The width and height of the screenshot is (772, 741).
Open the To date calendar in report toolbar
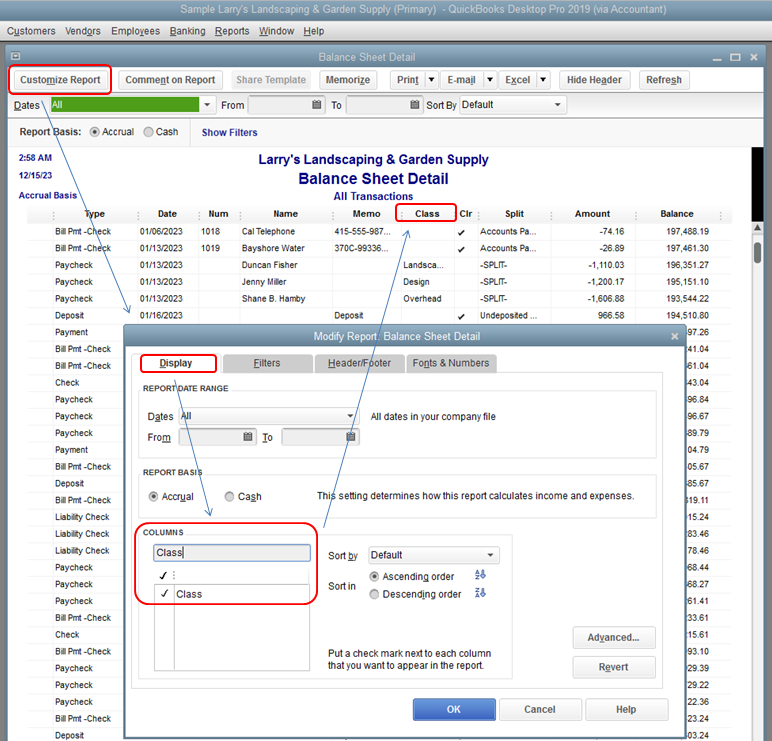pos(415,105)
